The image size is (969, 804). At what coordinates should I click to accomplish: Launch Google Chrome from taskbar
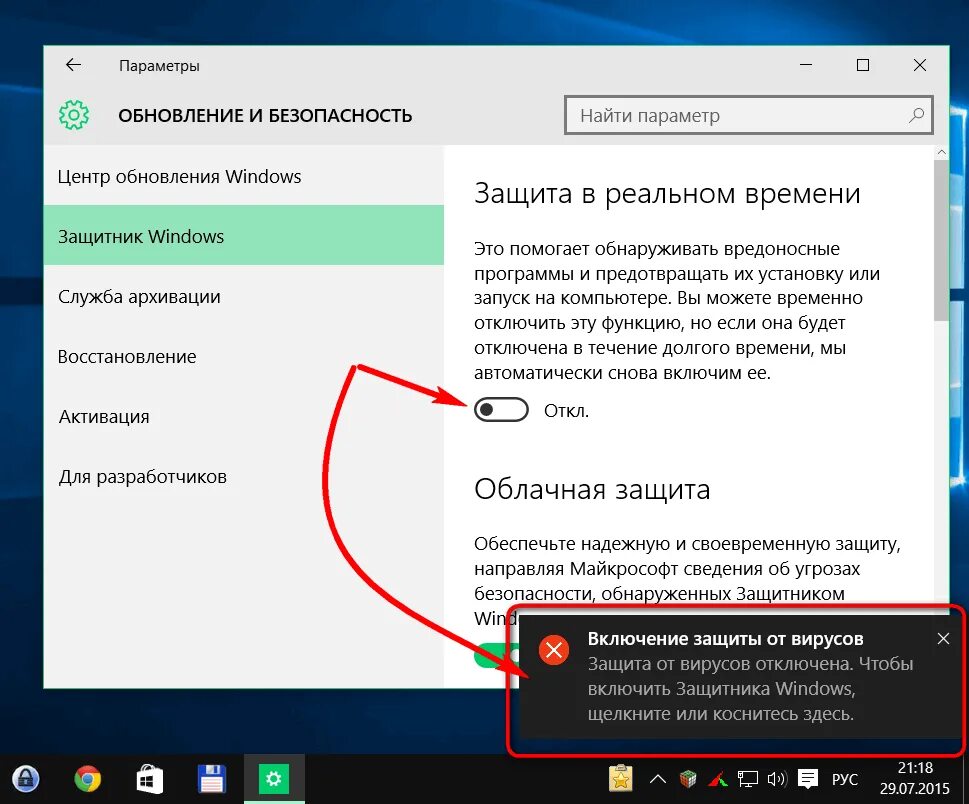pos(88,779)
